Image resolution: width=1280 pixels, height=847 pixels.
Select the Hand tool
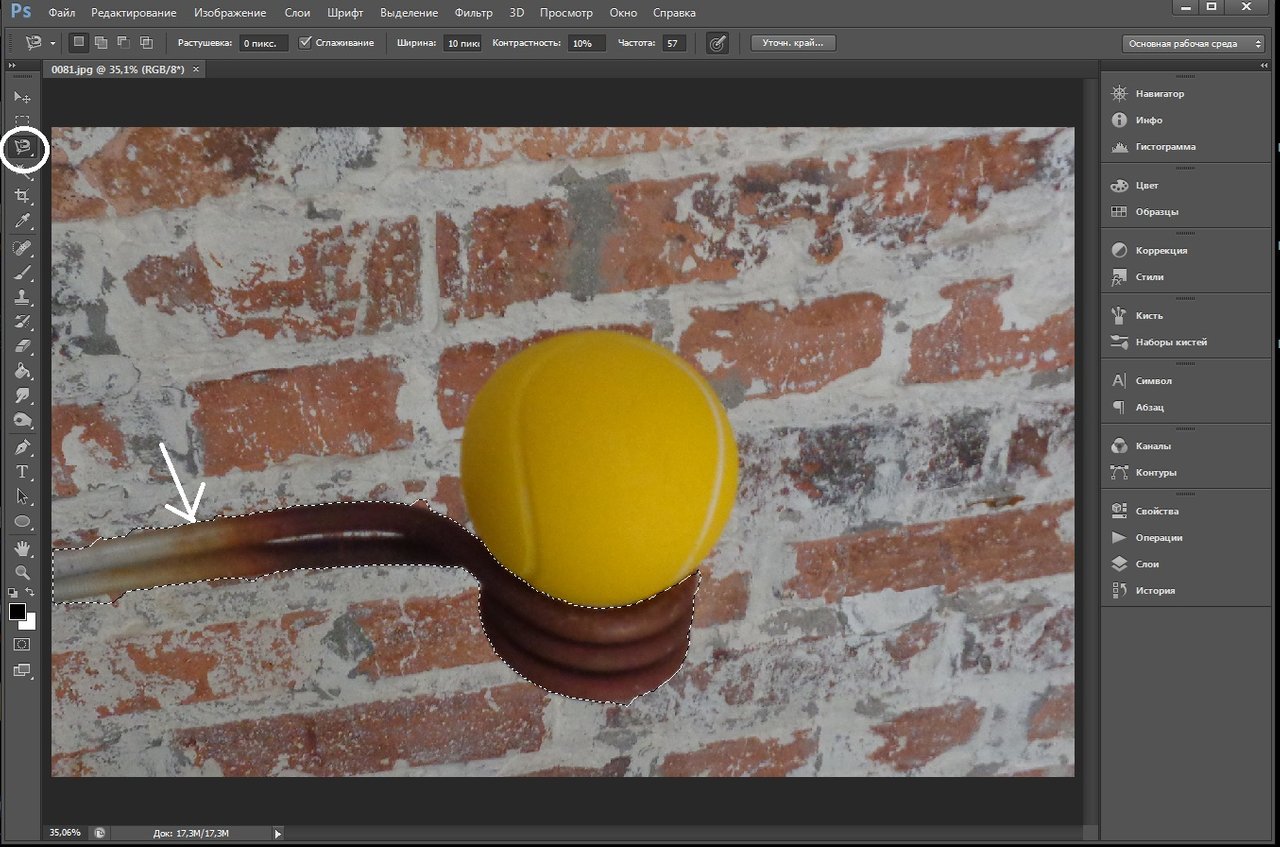[x=22, y=548]
